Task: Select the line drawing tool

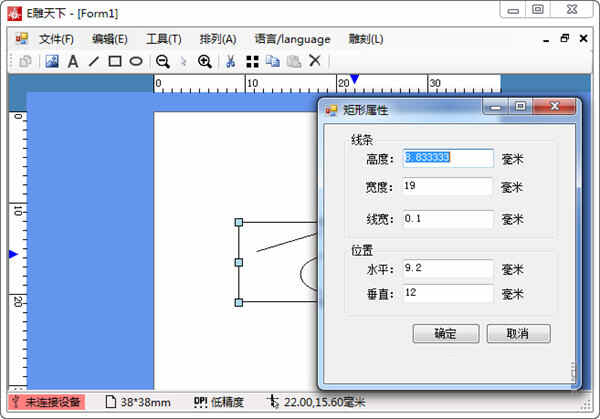Action: (94, 61)
